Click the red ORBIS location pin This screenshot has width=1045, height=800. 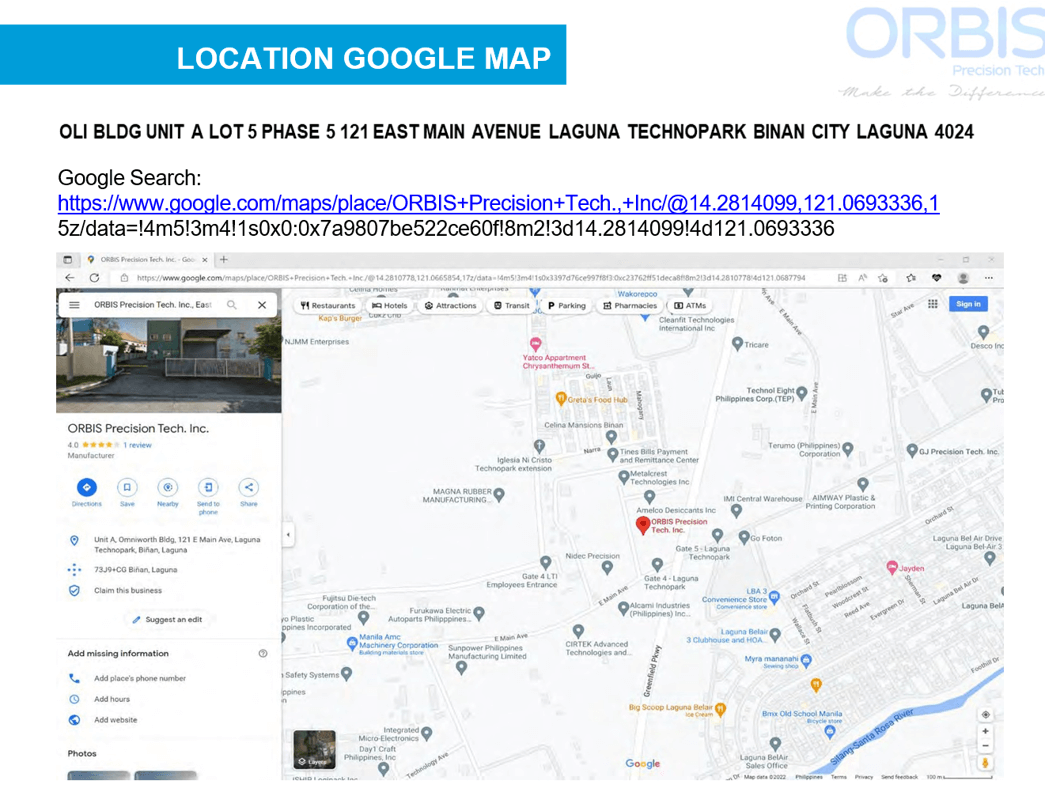[643, 524]
